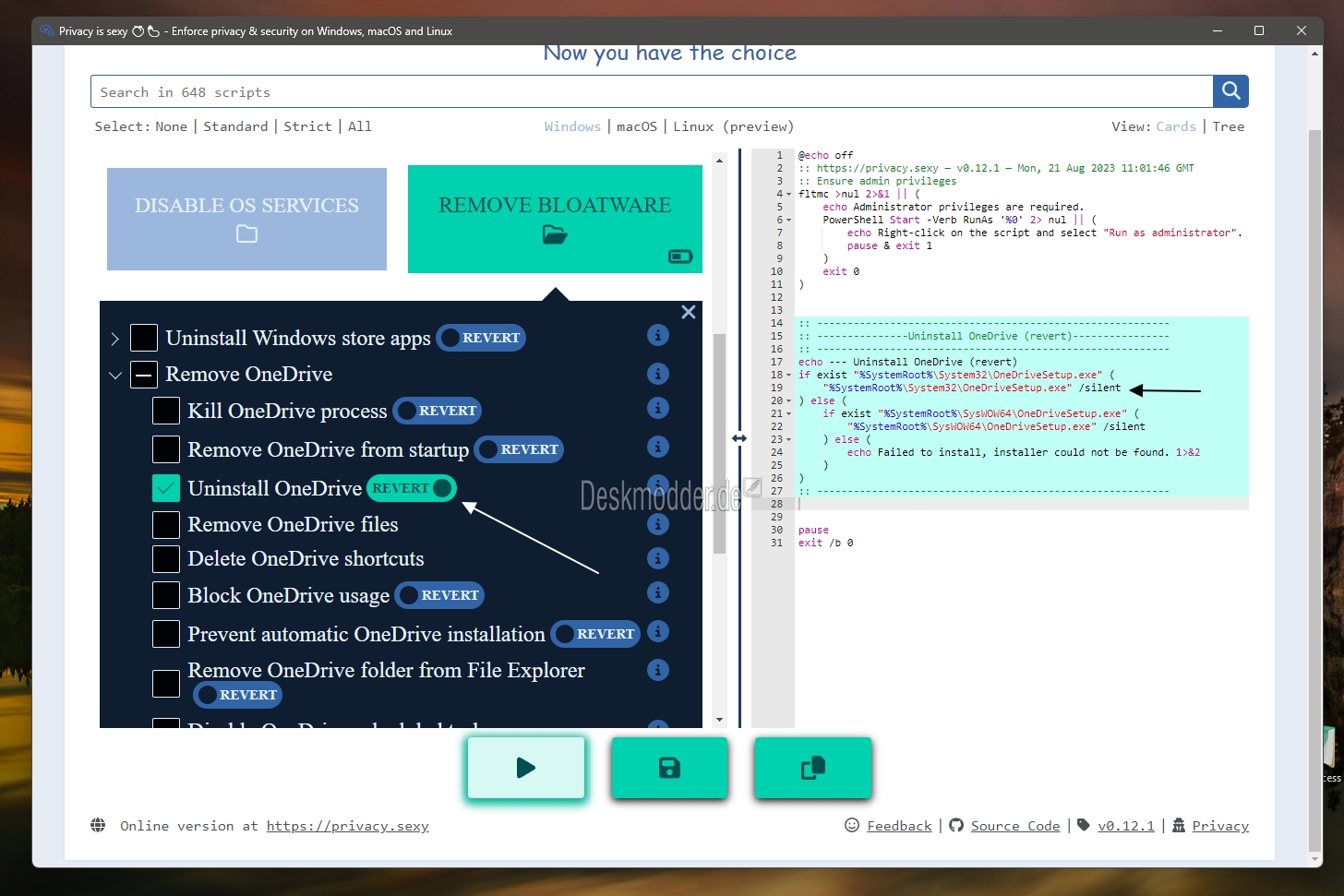Toggle Revert for Remove OneDrive from startup
Screen dimensions: 1344x896
519,449
